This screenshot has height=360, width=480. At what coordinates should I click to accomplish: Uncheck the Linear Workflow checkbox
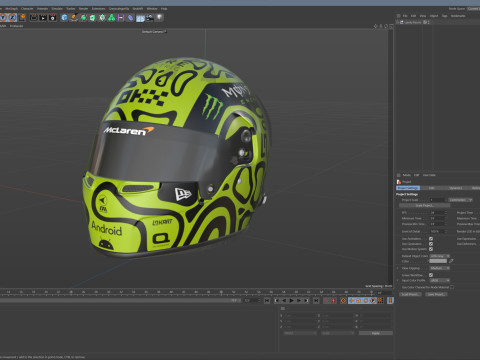pyautogui.click(x=431, y=275)
